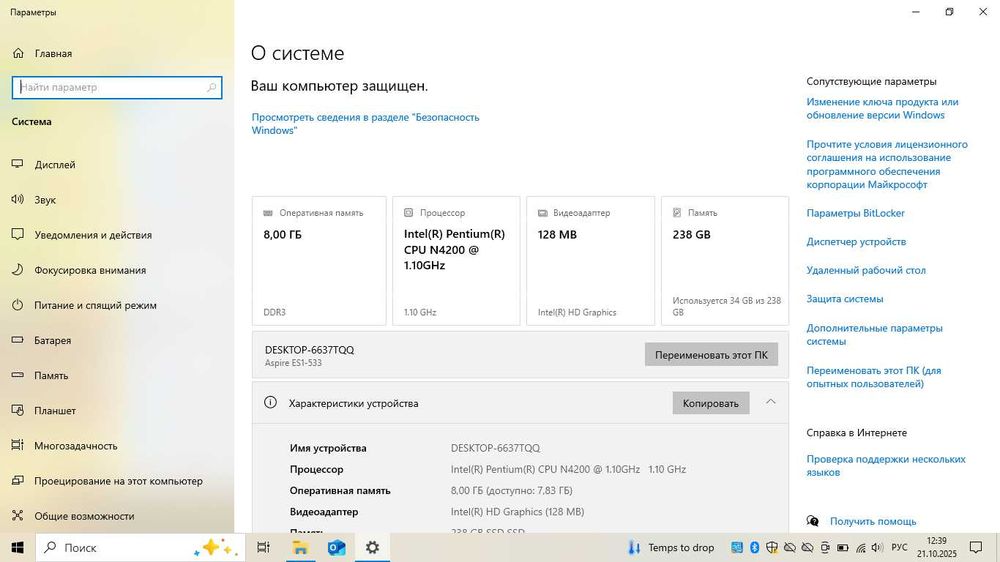This screenshot has width=1000, height=562.
Task: Click the Видеоадаптер 128 MB card
Action: click(591, 261)
